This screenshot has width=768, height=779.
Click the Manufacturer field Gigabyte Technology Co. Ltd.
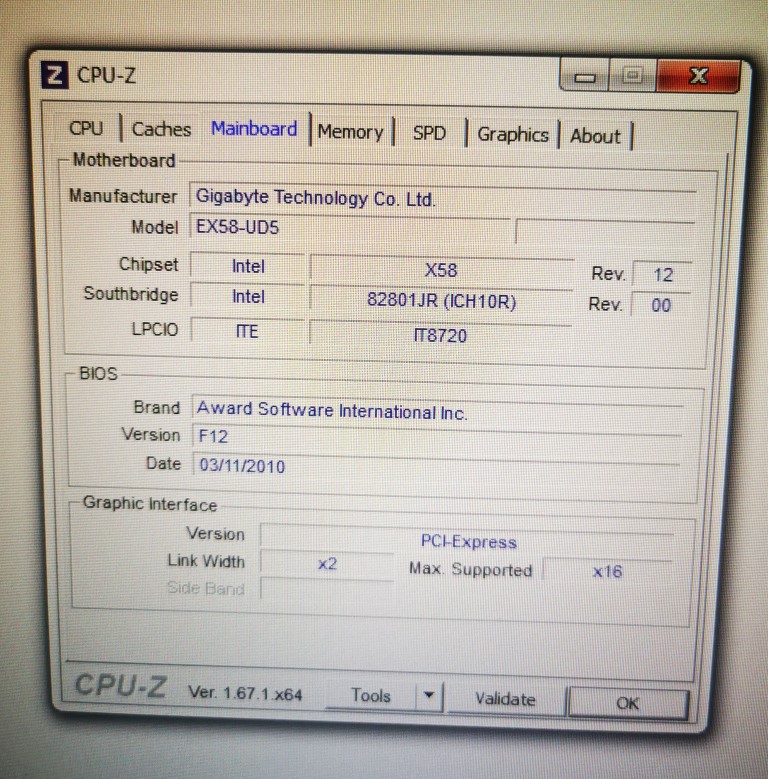point(442,198)
